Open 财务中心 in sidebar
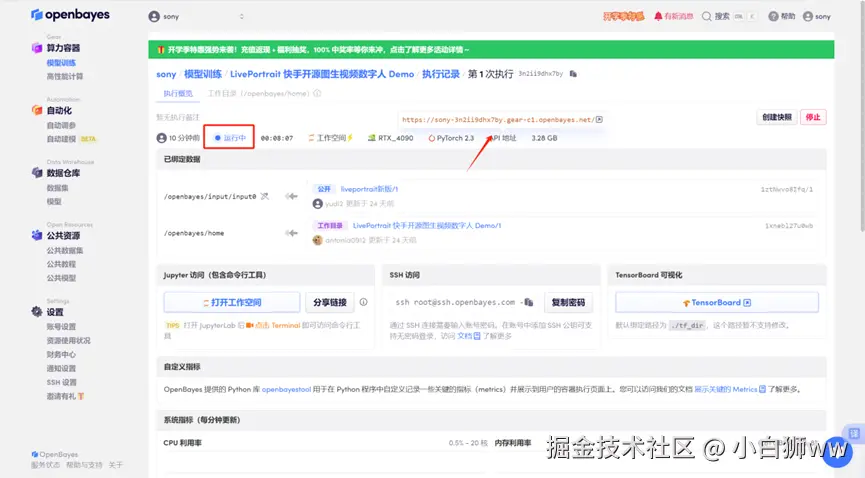The image size is (865, 478). pos(61,354)
